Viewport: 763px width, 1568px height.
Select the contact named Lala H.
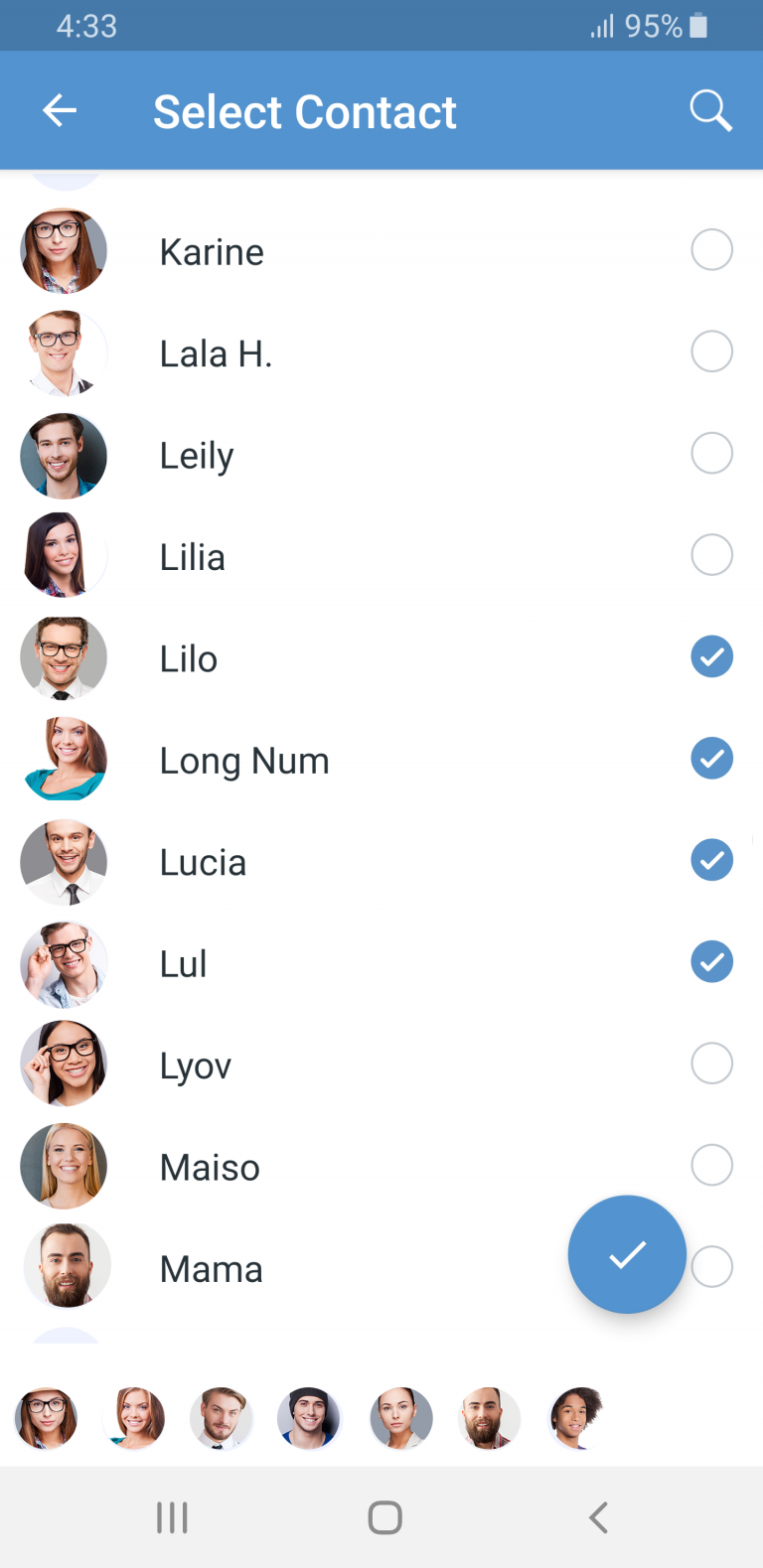(711, 351)
